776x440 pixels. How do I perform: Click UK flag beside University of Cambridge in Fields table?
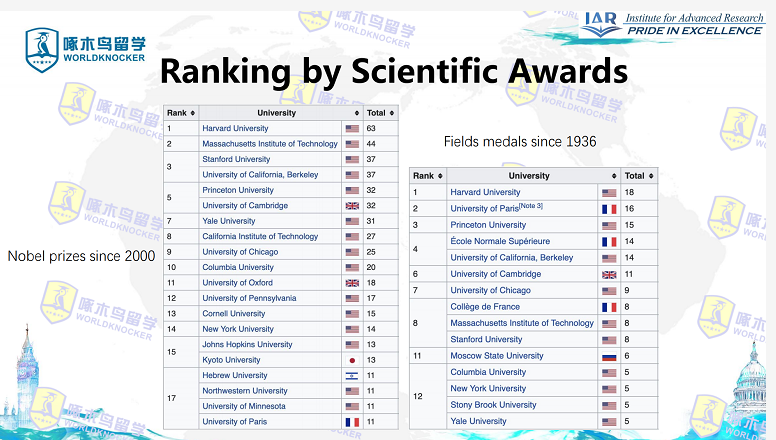coord(609,275)
